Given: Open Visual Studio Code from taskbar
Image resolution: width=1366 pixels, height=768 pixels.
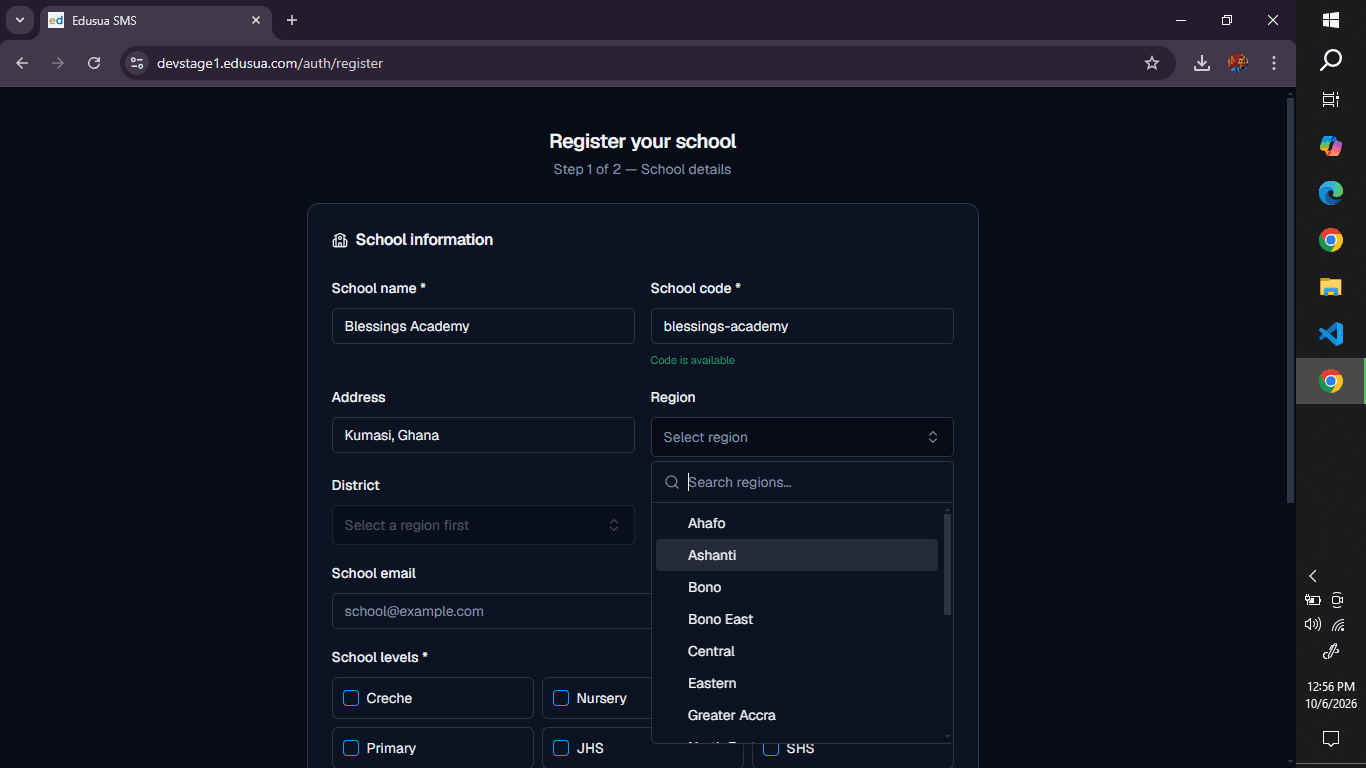Looking at the screenshot, I should coord(1331,334).
